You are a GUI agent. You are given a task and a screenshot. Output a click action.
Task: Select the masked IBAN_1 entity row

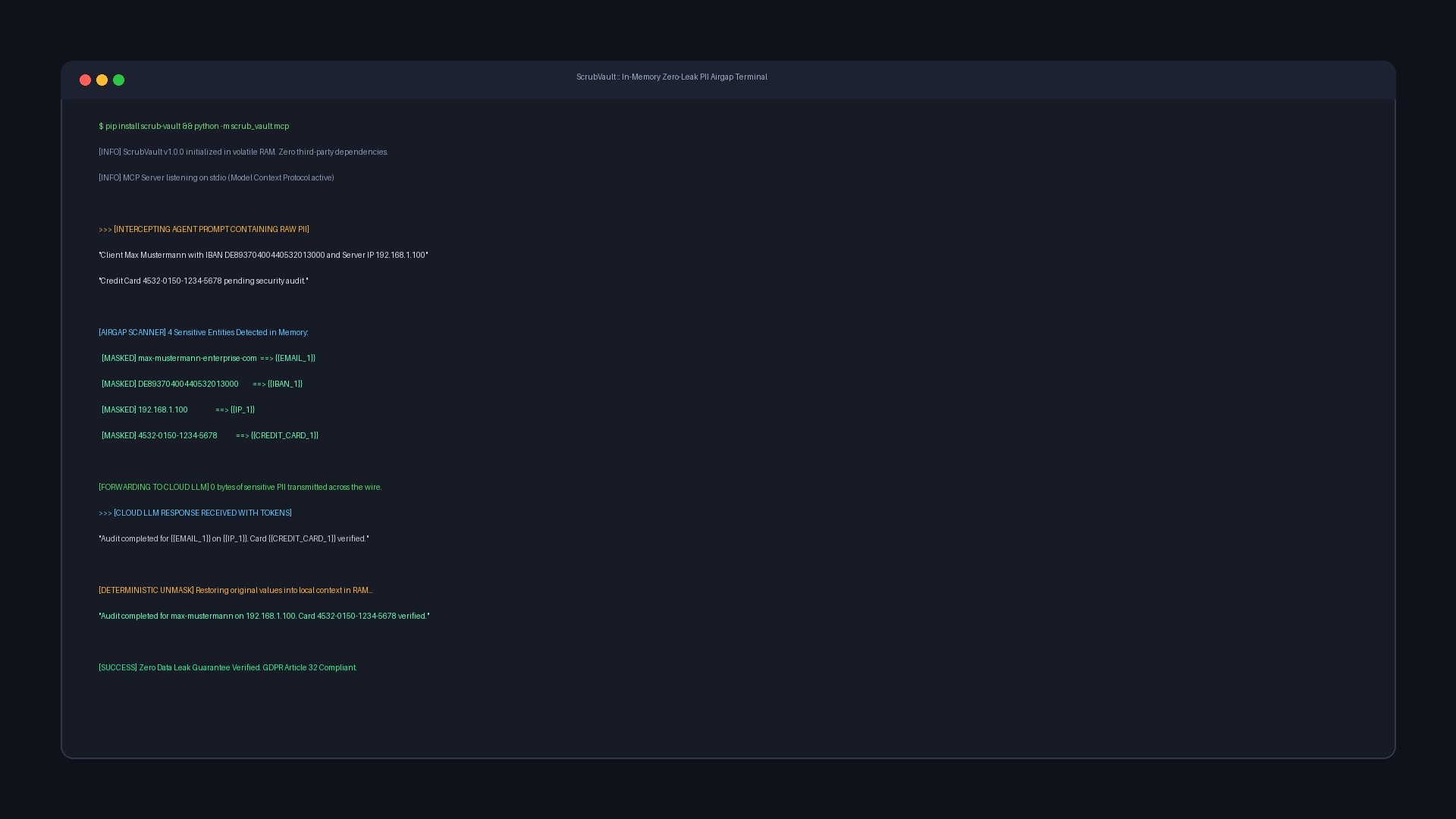point(202,384)
